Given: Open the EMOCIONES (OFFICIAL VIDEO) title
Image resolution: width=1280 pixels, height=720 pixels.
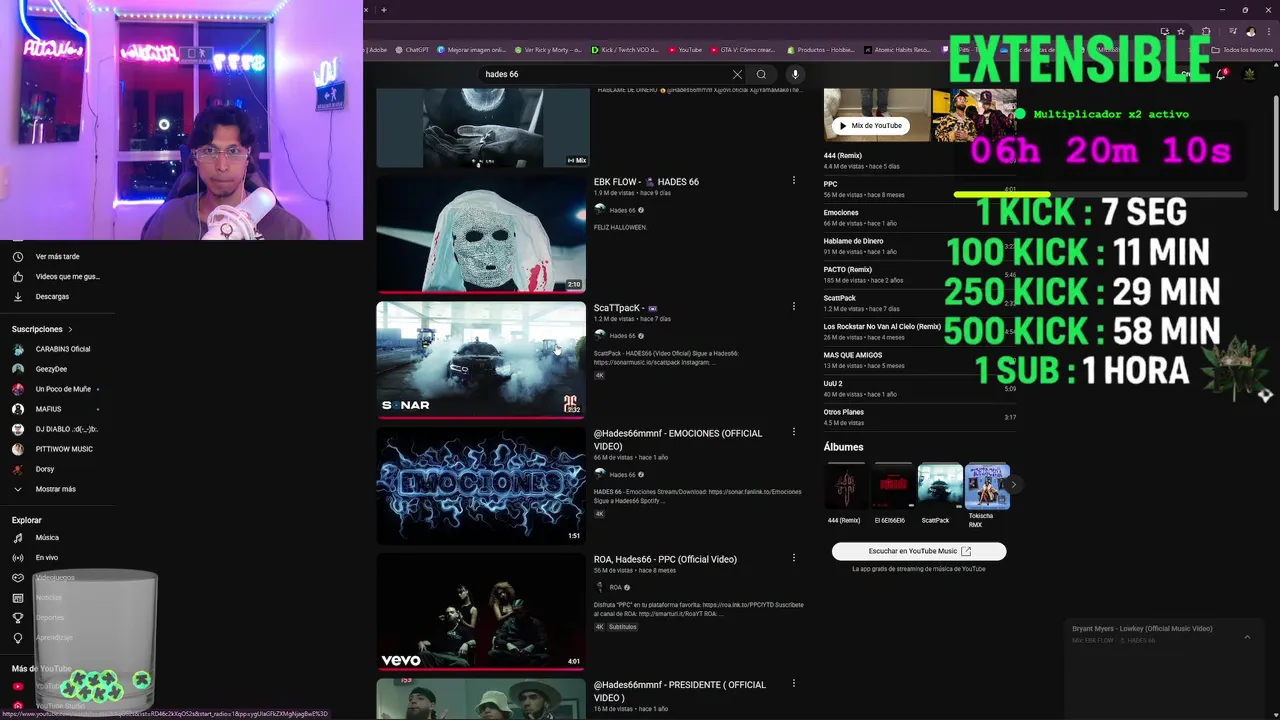Looking at the screenshot, I should [678, 440].
